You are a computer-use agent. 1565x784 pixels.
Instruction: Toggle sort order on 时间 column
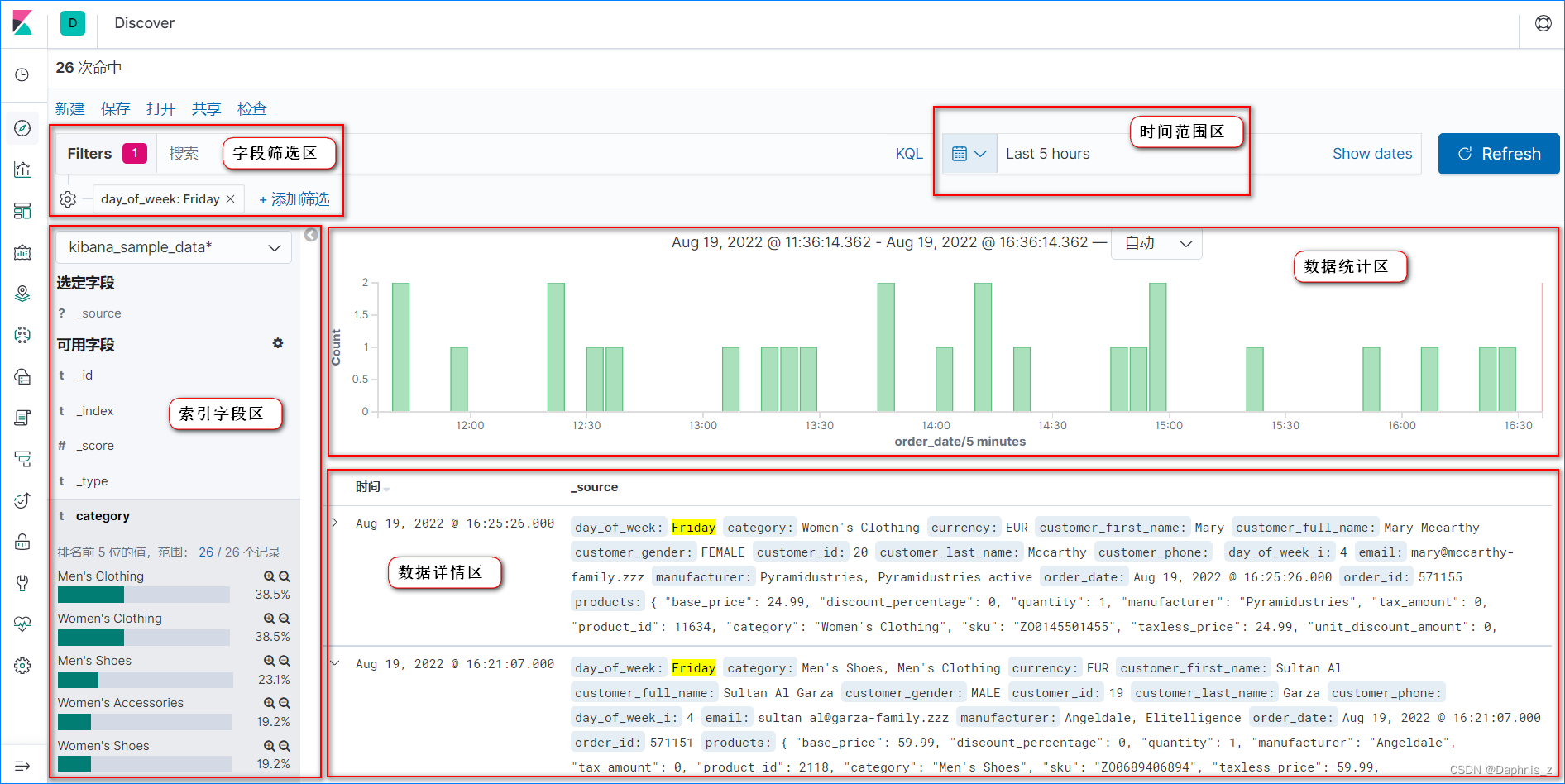pyautogui.click(x=387, y=489)
